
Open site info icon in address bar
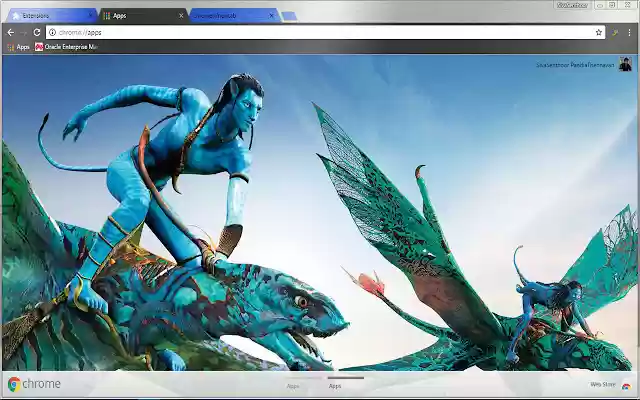[x=52, y=32]
